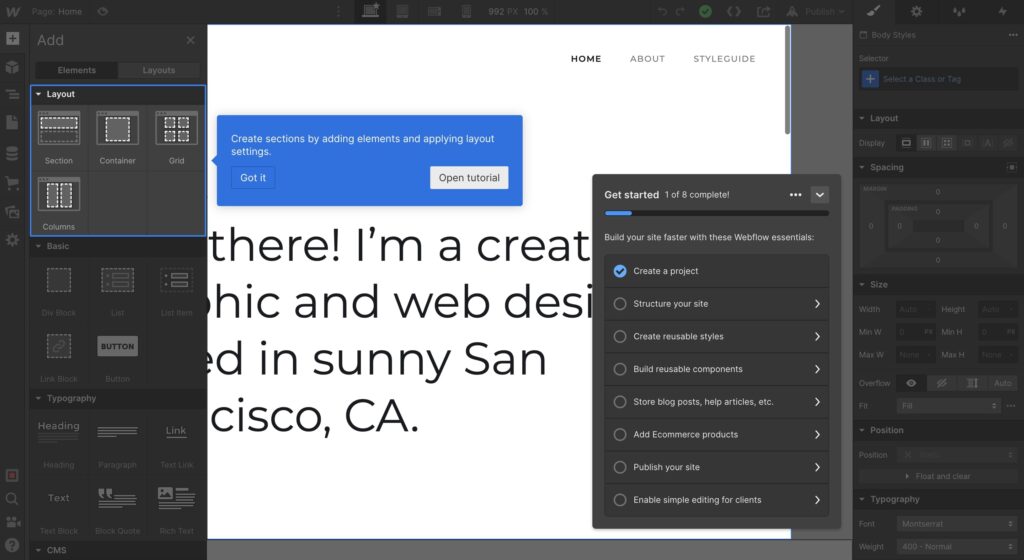The width and height of the screenshot is (1024, 560).
Task: Collapse the Layout section in Add panel
Action: 38,94
